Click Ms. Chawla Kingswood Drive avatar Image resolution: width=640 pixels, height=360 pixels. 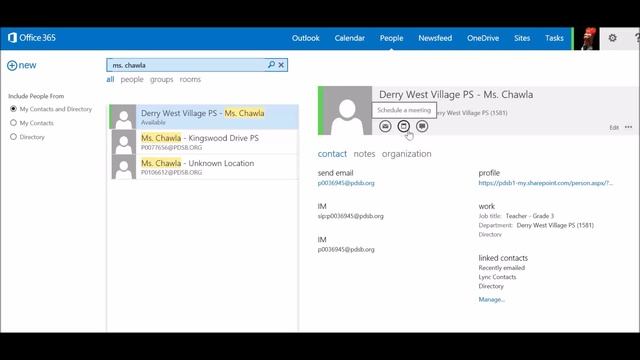point(124,142)
